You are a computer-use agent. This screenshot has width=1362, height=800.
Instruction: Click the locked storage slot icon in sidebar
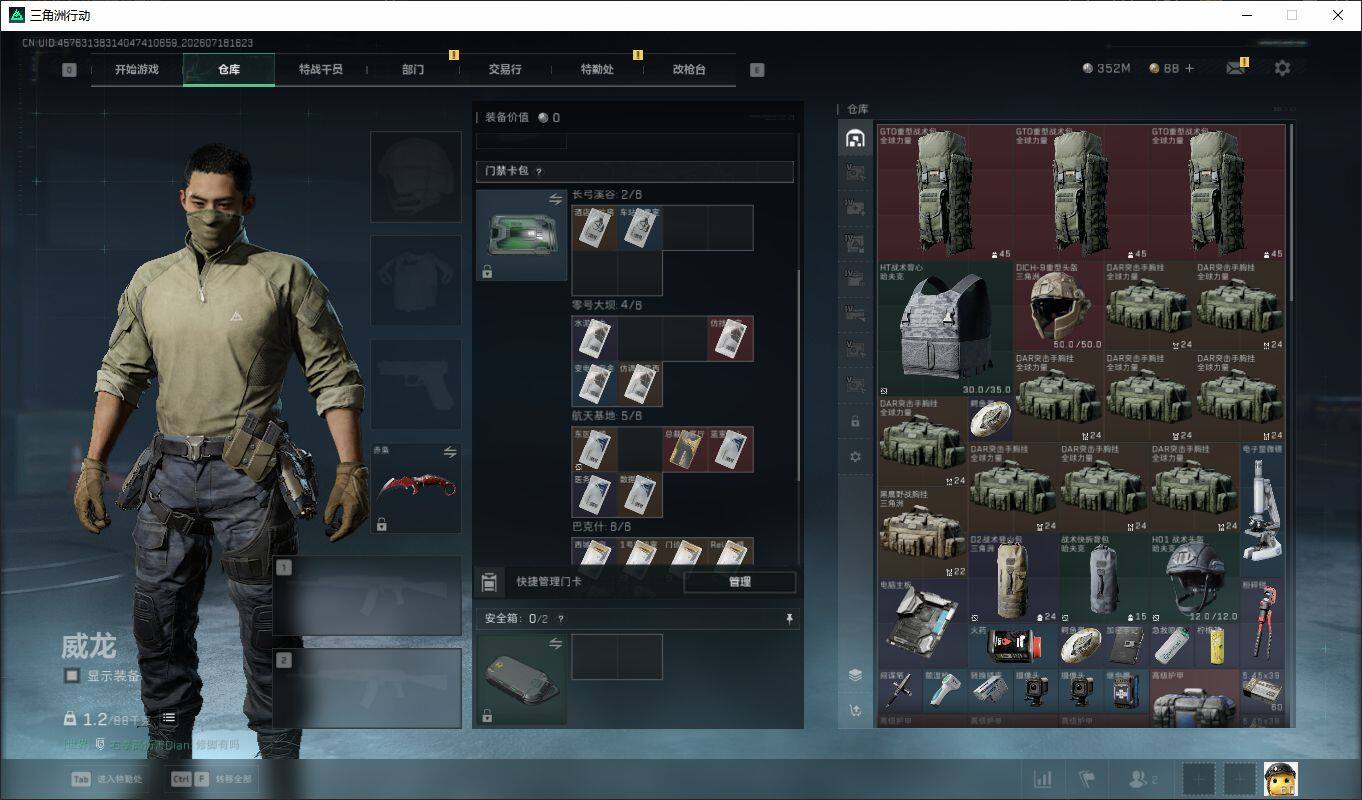coord(855,421)
